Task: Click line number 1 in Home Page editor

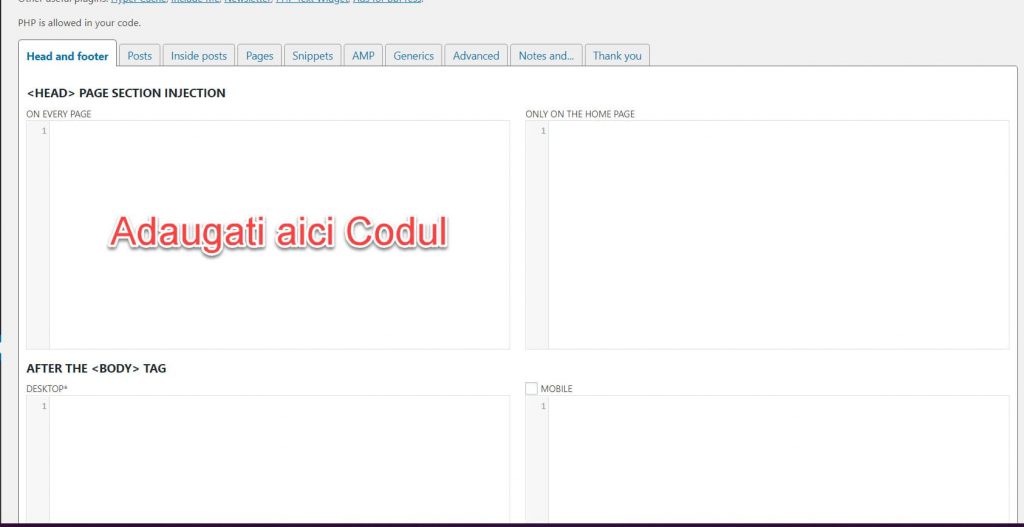Action: tap(542, 131)
